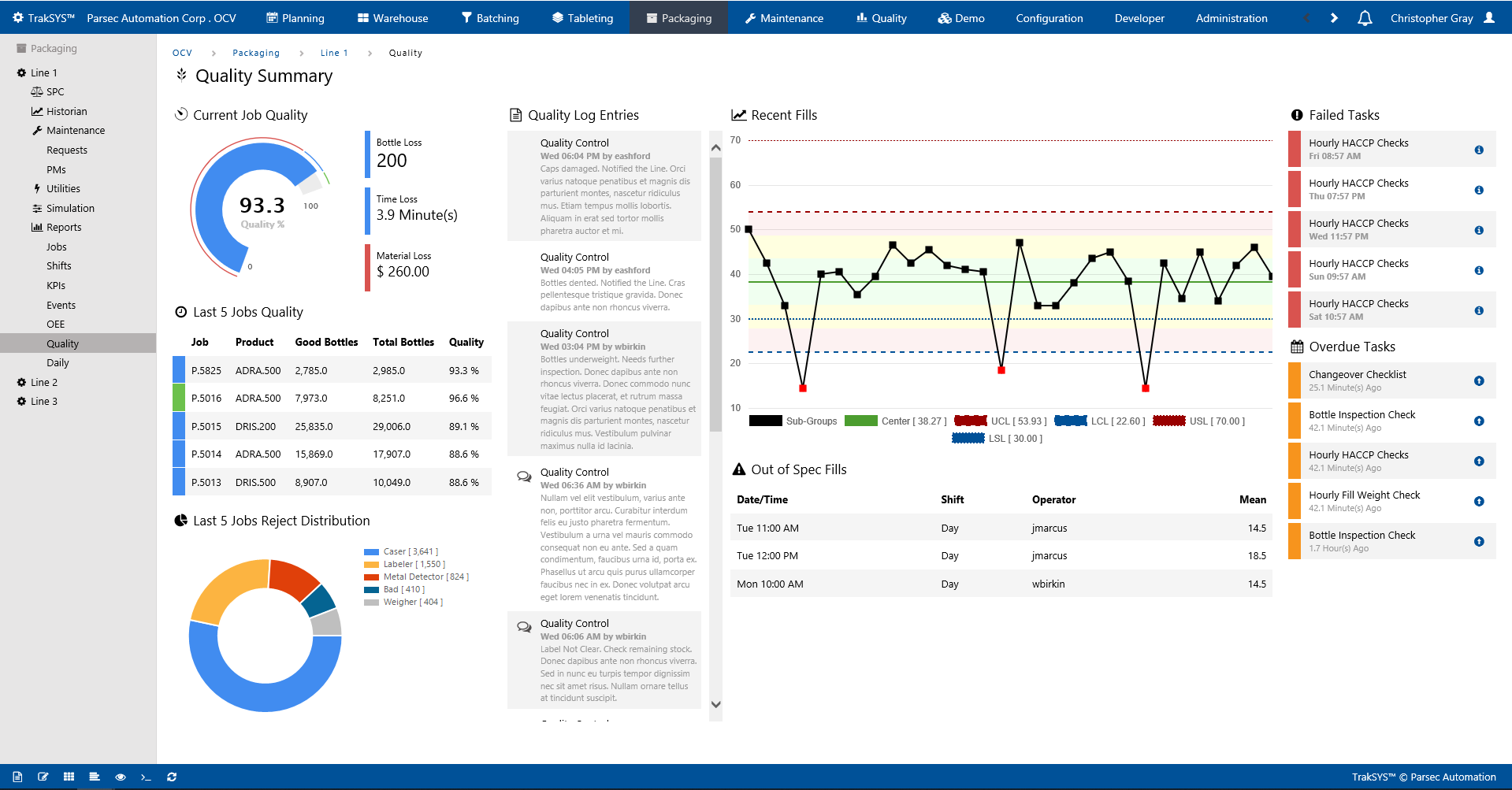Click the user profile icon
The image size is (1512, 790).
point(1489,18)
